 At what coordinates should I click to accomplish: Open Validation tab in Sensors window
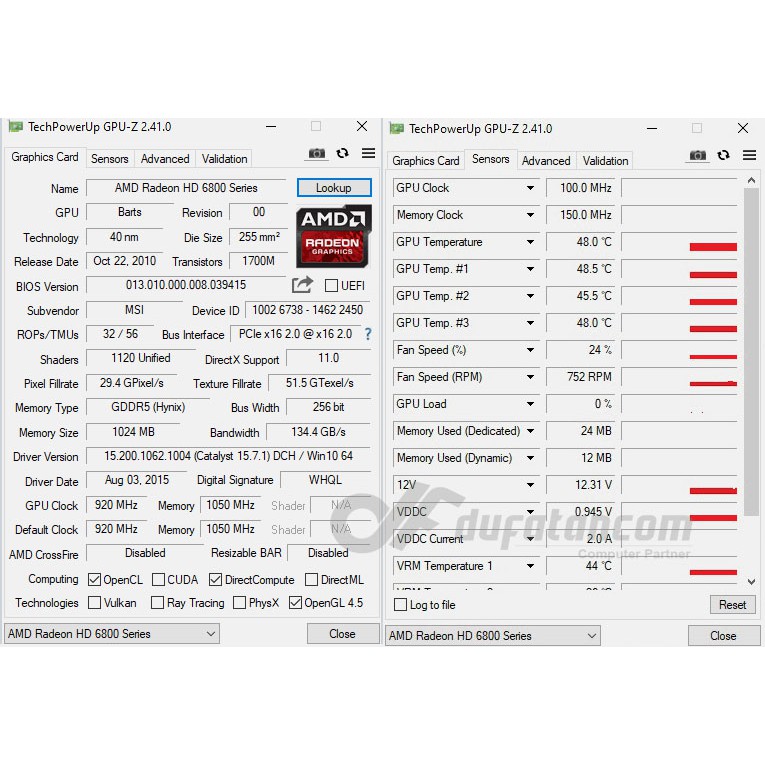[605, 161]
